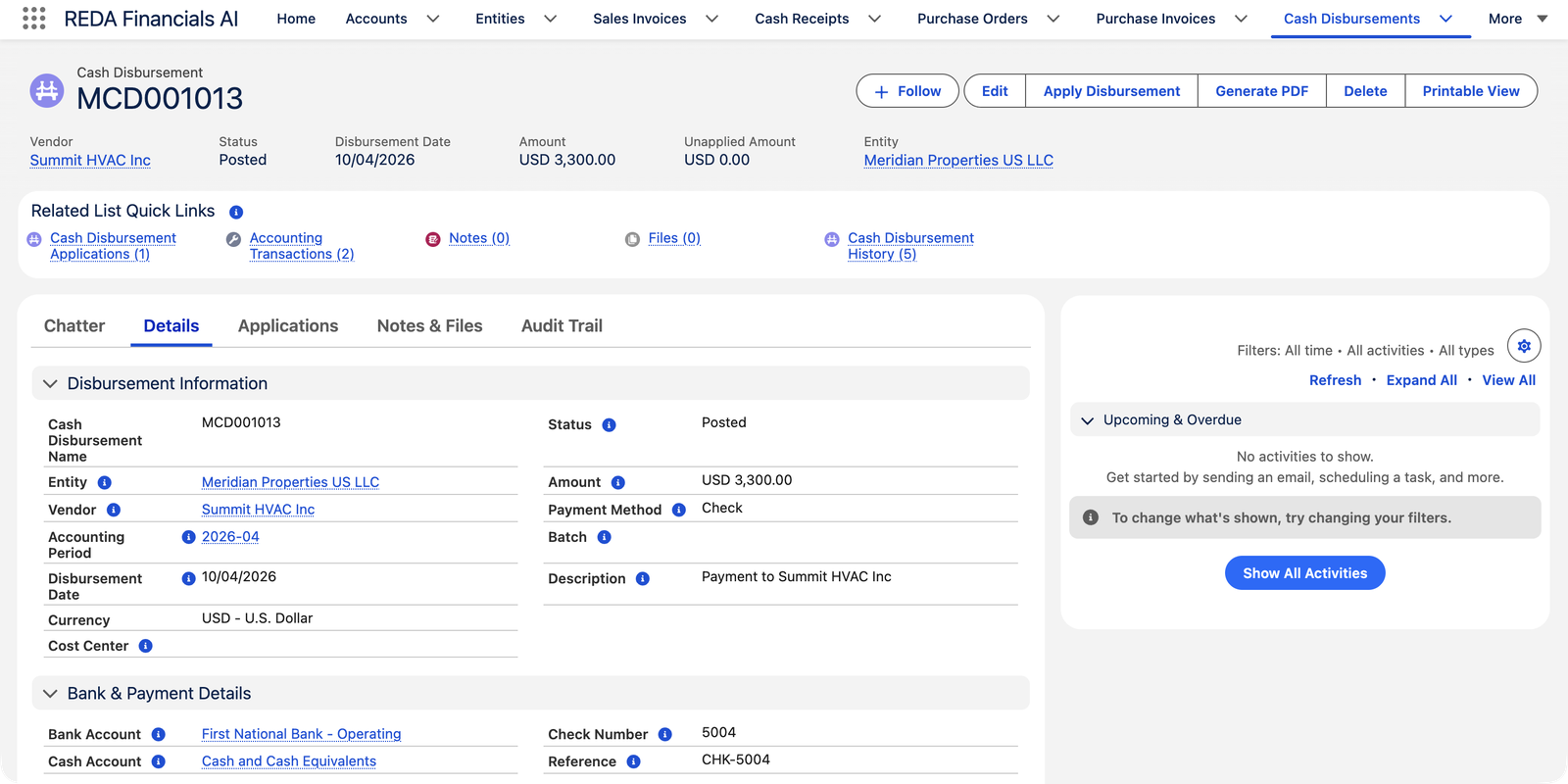Open First National Bank - Operating link
Image resolution: width=1568 pixels, height=784 pixels.
coord(301,734)
